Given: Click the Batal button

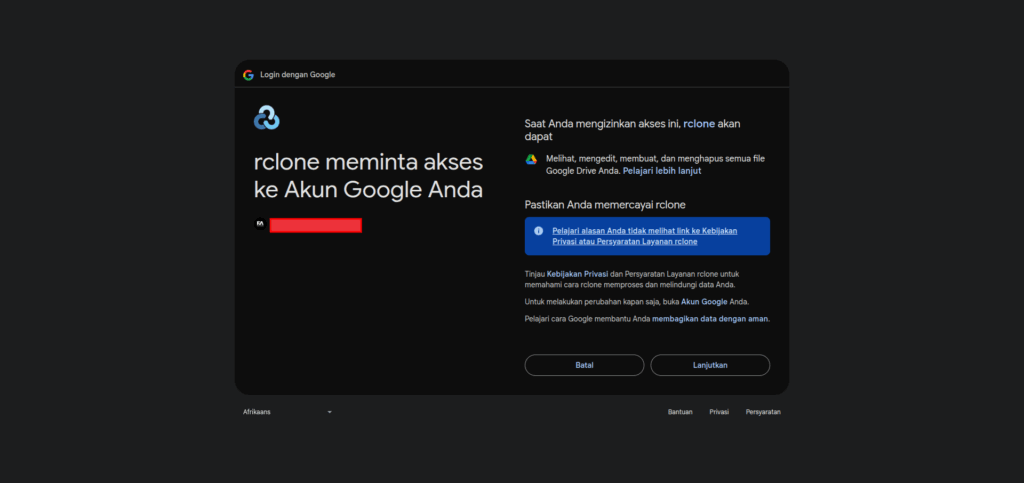Looking at the screenshot, I should (584, 366).
